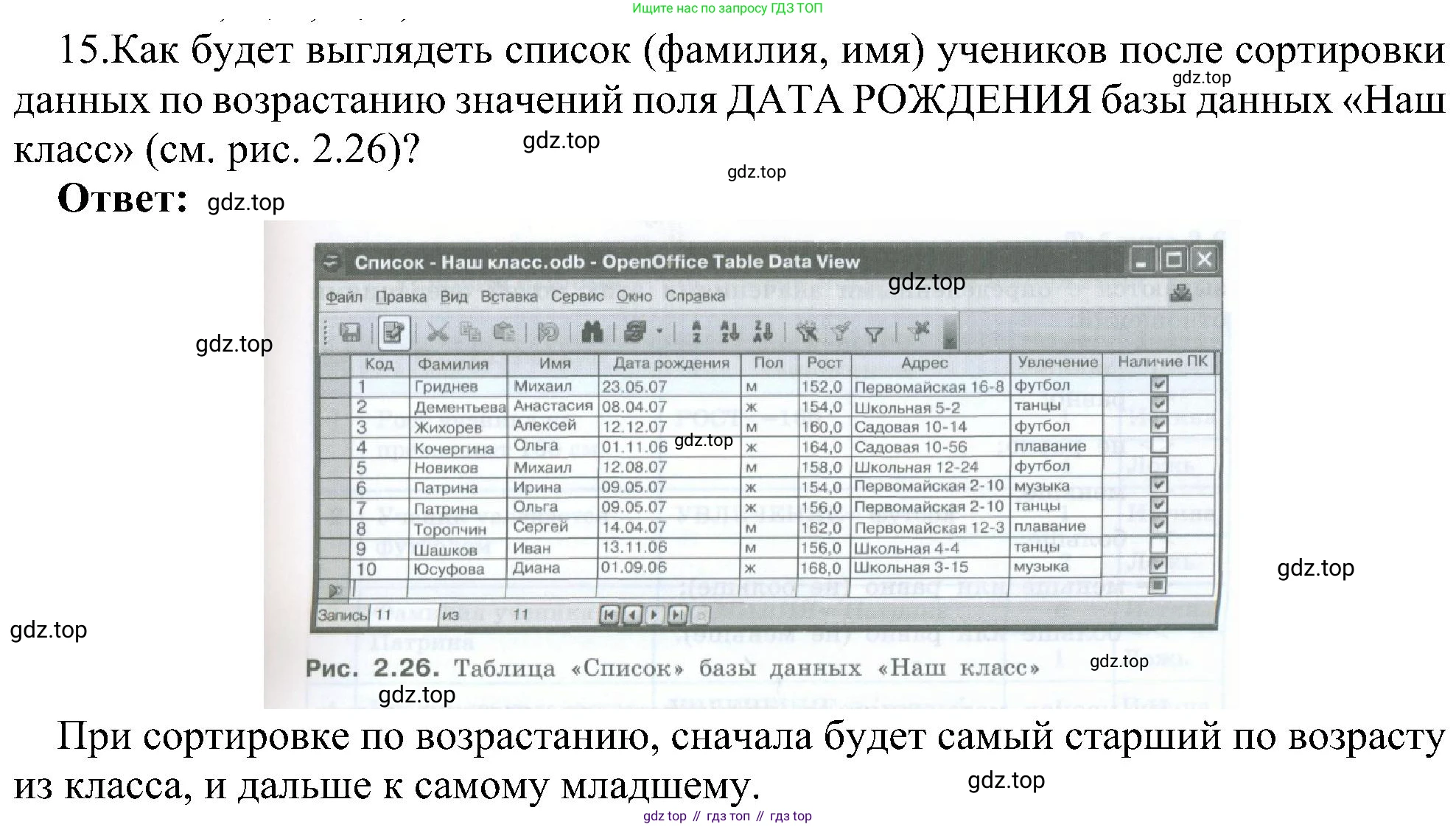Click the Find Record binoculars icon

[x=592, y=332]
